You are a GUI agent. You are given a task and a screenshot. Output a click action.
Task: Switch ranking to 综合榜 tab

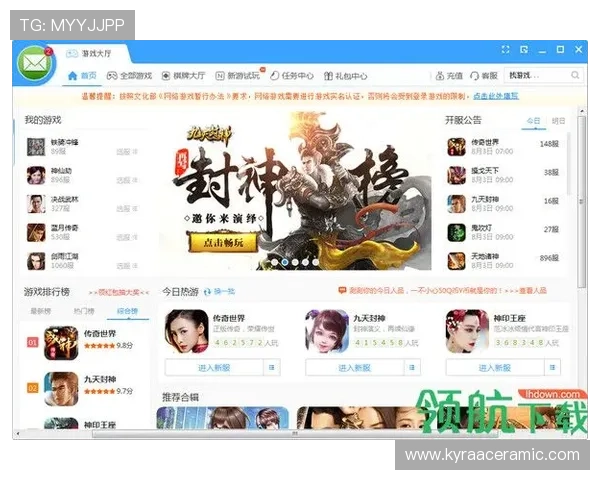point(127,311)
